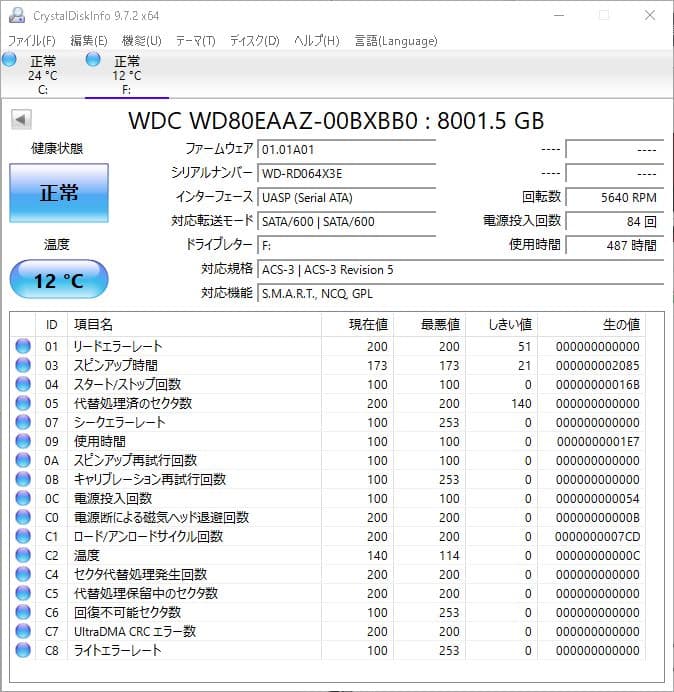Click the status icon for attribute 0B キャリブレーション再試行回数

(x=23, y=479)
